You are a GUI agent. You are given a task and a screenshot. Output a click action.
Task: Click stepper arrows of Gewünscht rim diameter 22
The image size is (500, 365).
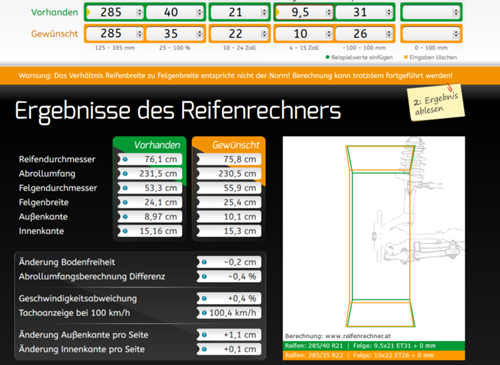(264, 34)
